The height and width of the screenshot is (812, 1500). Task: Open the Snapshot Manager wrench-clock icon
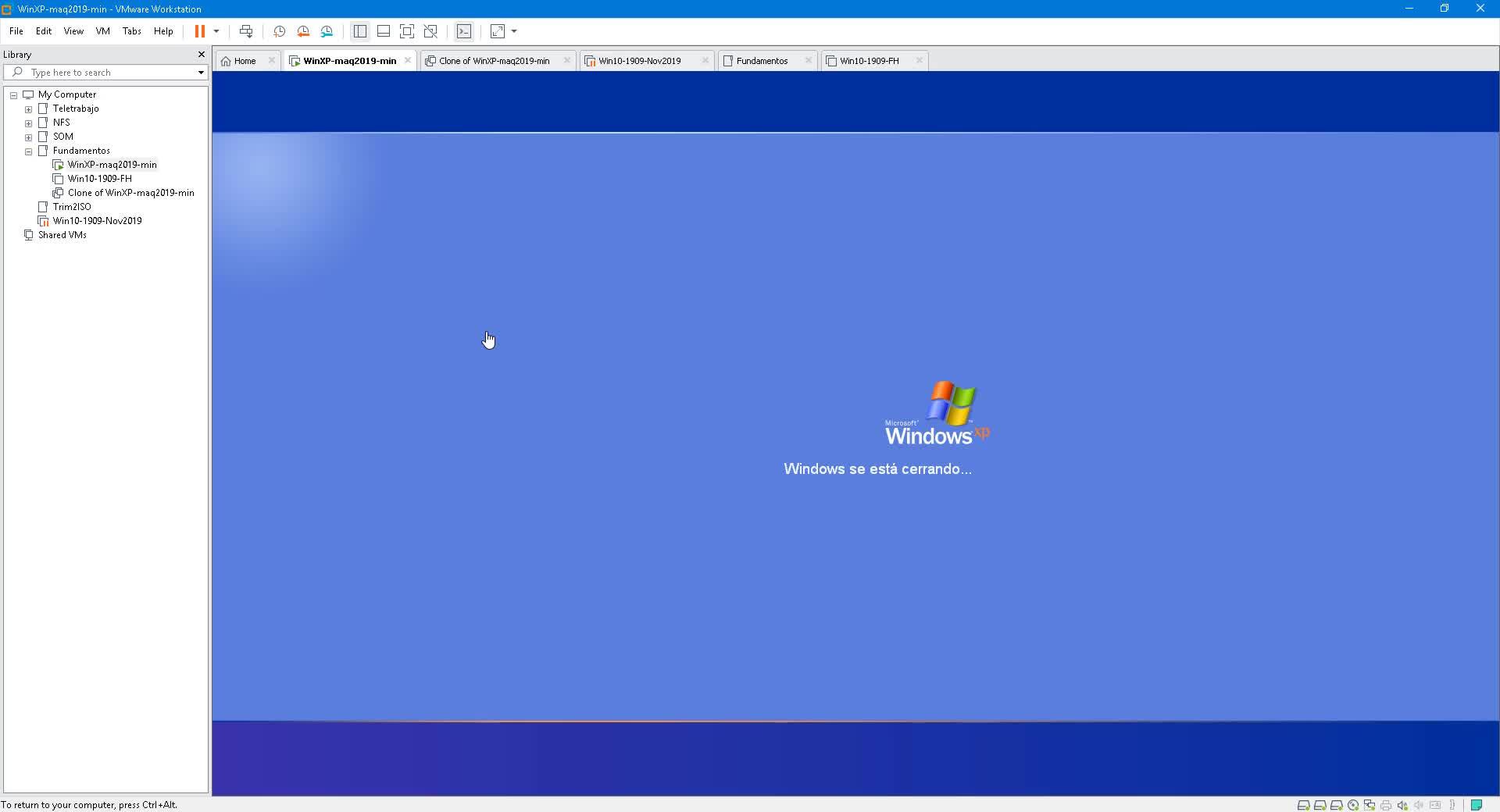click(327, 31)
